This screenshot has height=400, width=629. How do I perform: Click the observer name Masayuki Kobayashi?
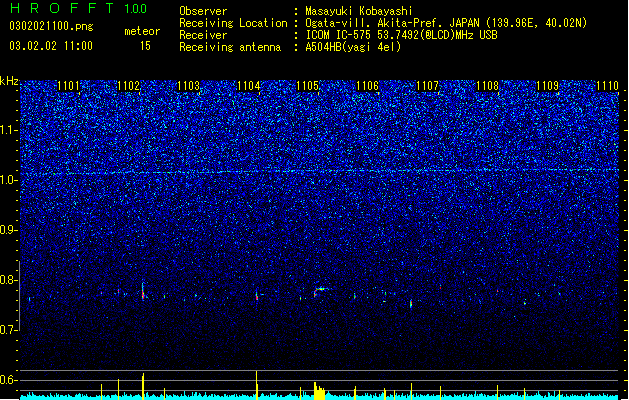(359, 11)
